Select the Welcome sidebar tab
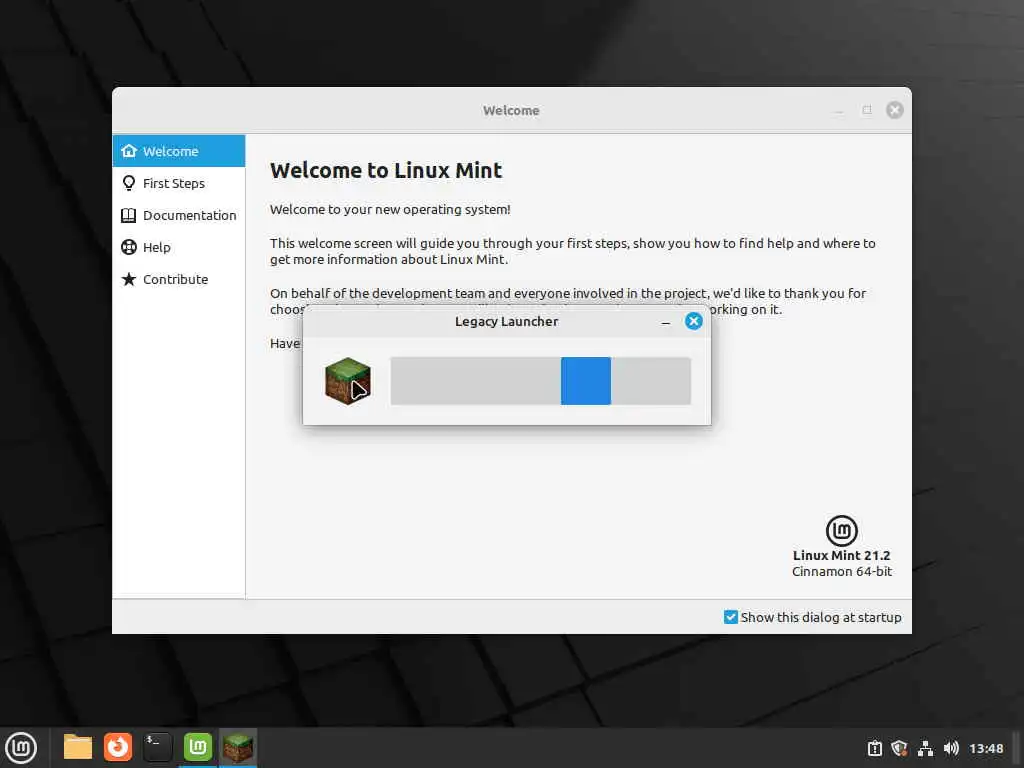1024x768 pixels. [179, 151]
